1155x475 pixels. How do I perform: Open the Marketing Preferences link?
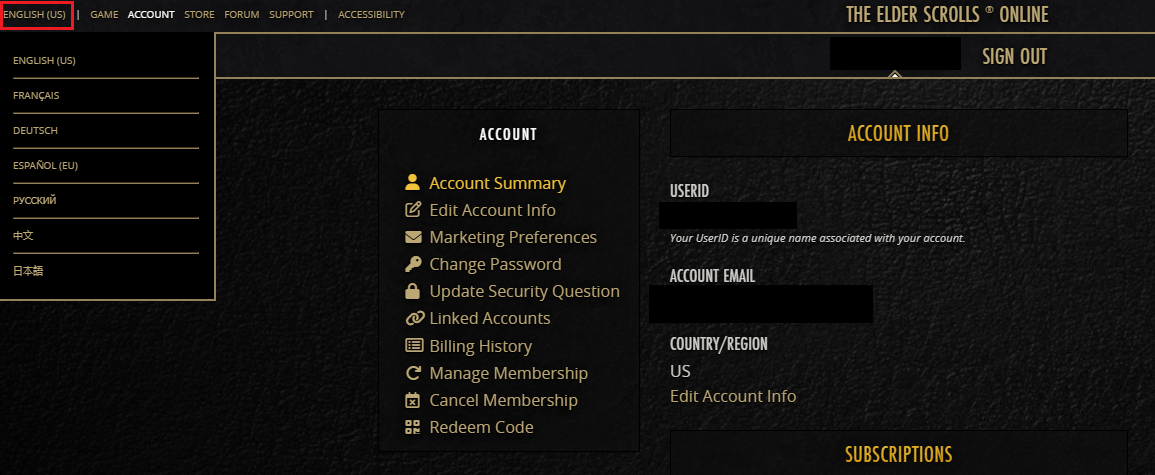(513, 238)
